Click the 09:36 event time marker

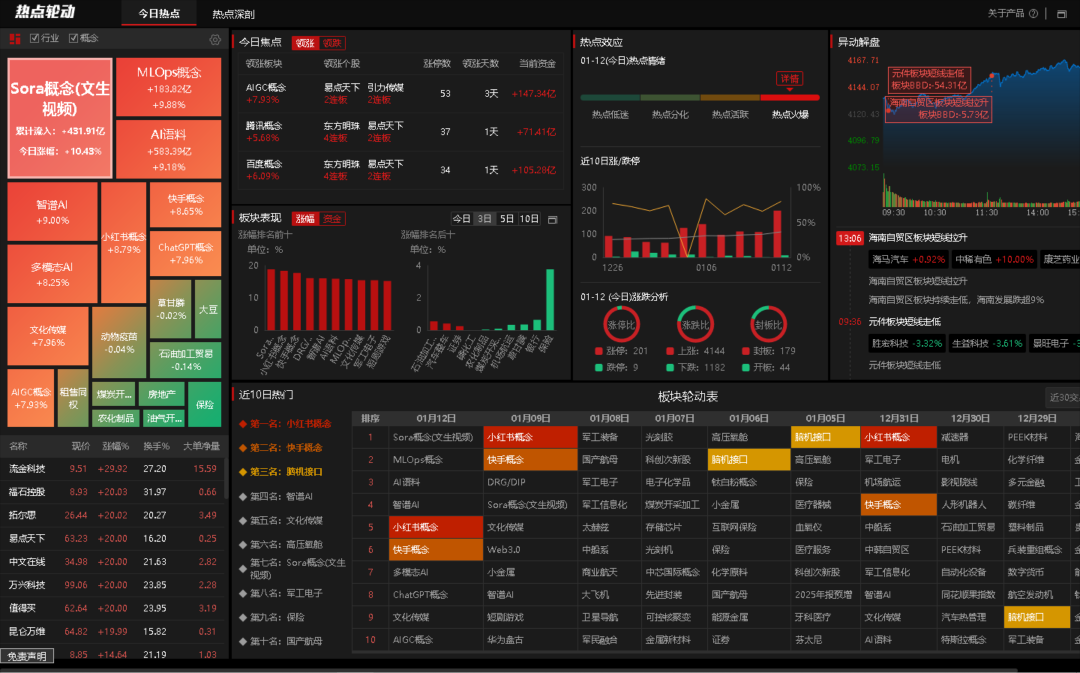click(849, 322)
